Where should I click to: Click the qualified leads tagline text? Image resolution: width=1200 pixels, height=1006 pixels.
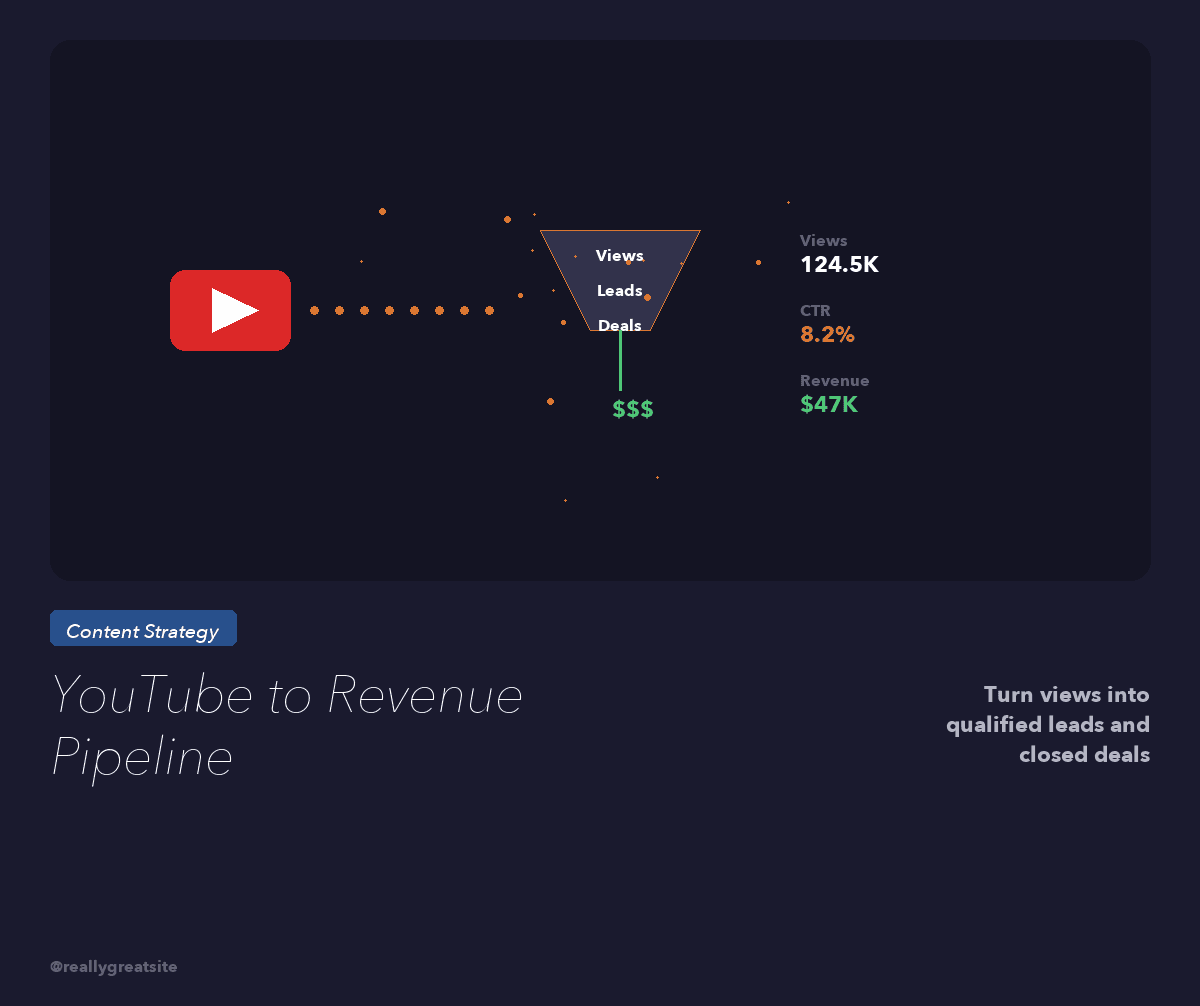[1048, 724]
